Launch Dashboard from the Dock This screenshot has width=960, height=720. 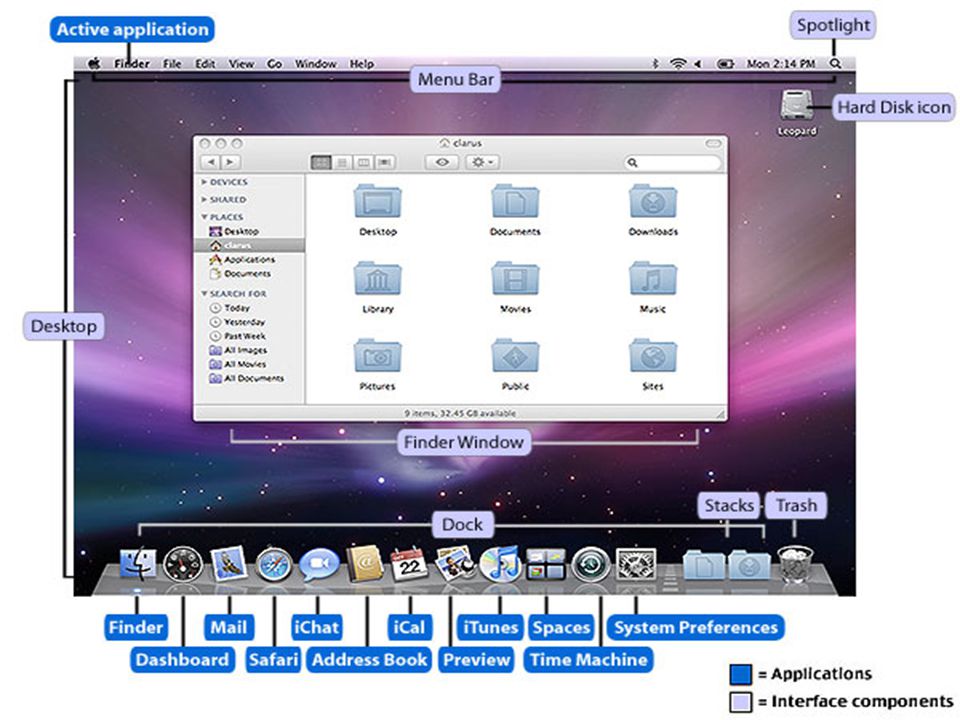(x=182, y=564)
